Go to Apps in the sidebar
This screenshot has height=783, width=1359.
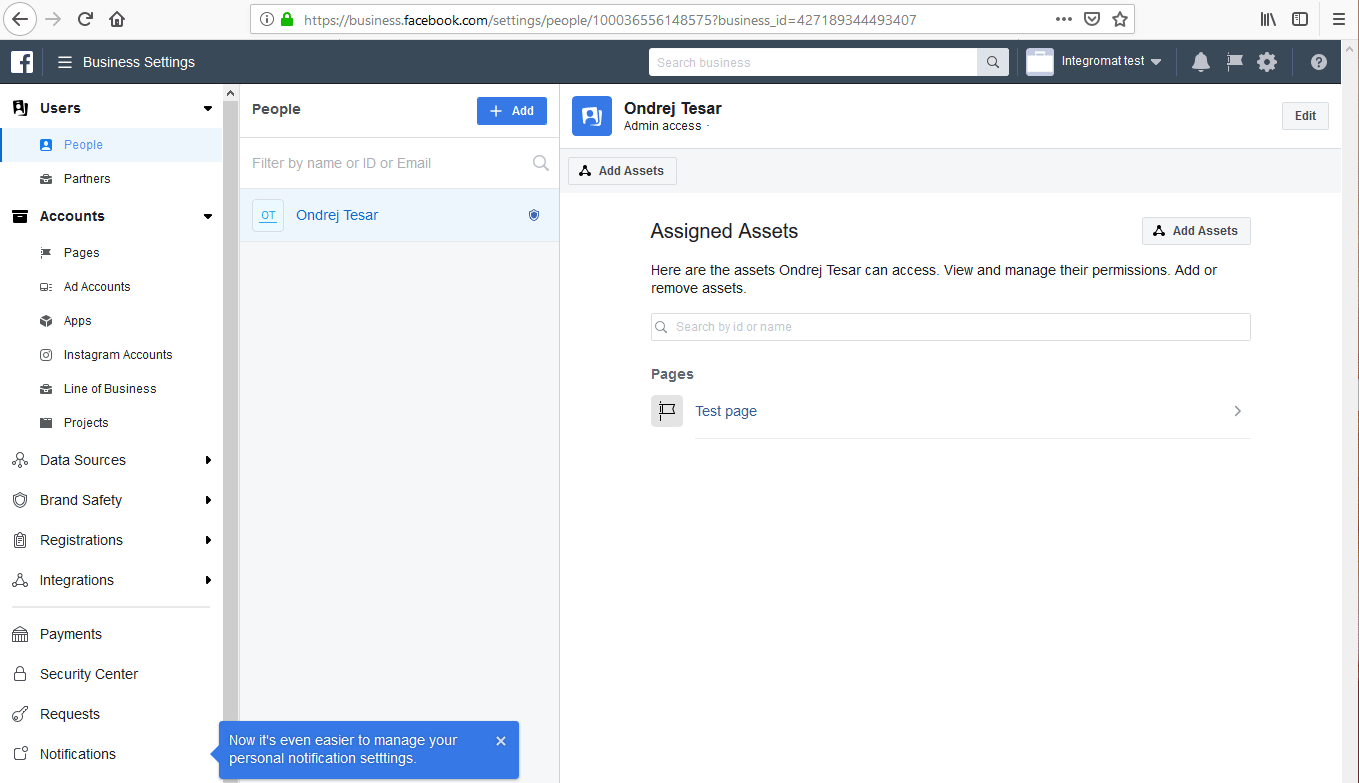click(x=77, y=321)
